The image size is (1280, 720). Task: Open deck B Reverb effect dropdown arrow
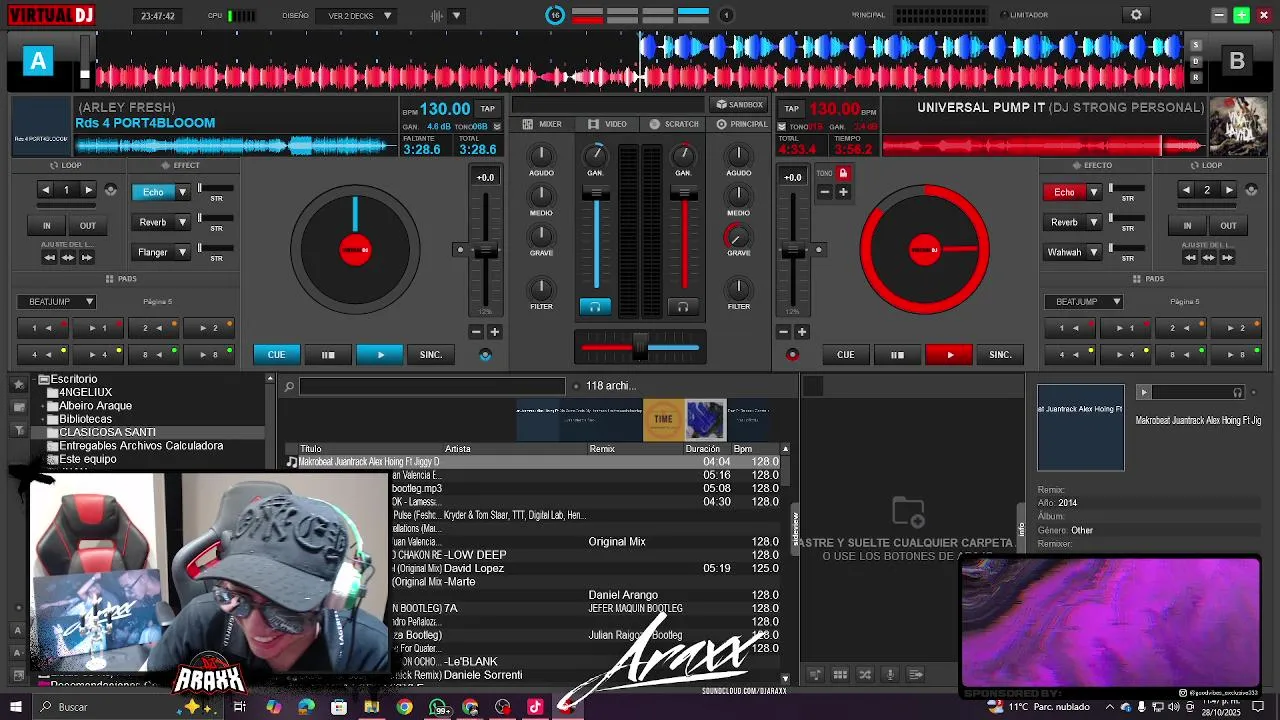pyautogui.click(x=1093, y=222)
